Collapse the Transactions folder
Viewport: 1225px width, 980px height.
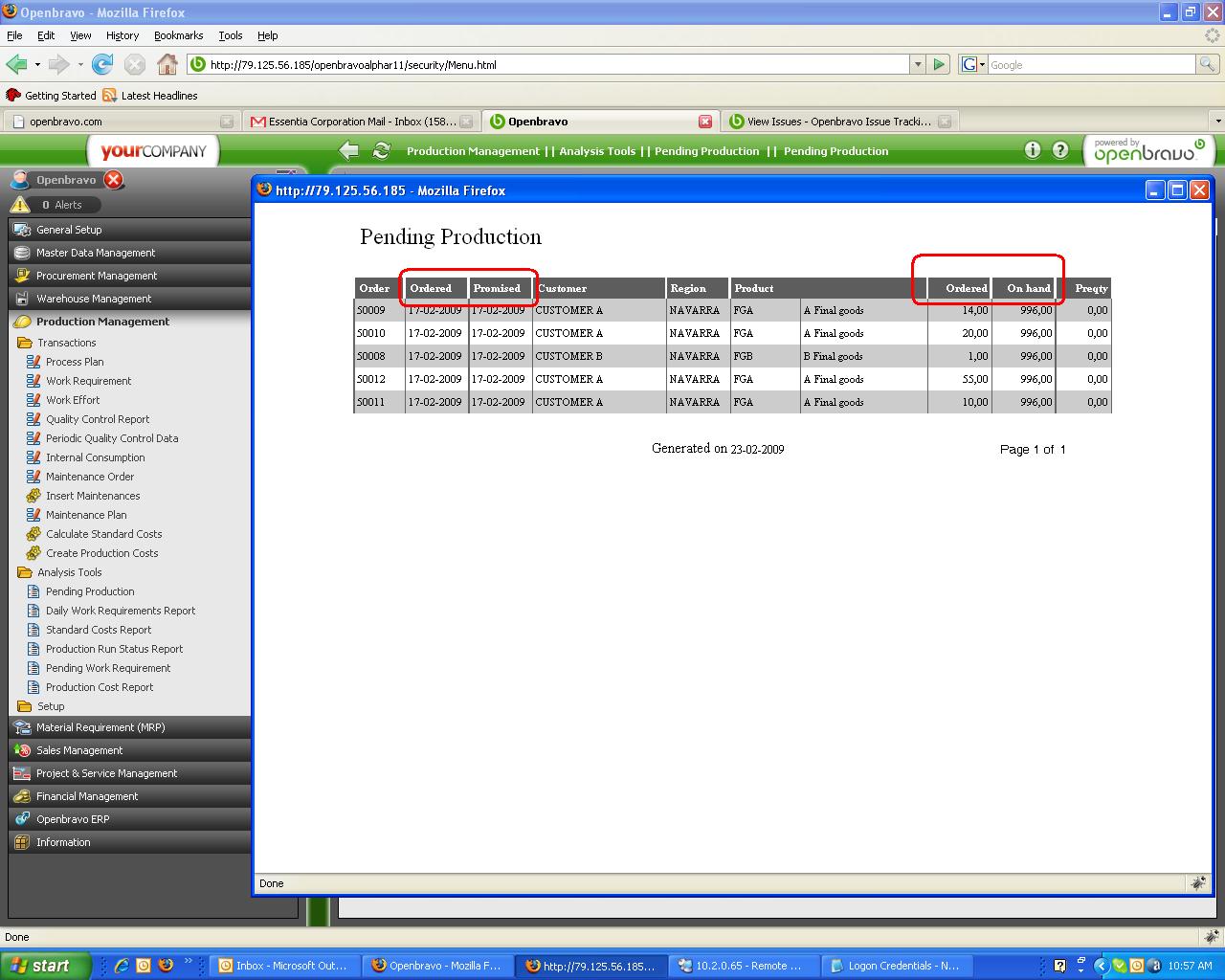click(25, 343)
